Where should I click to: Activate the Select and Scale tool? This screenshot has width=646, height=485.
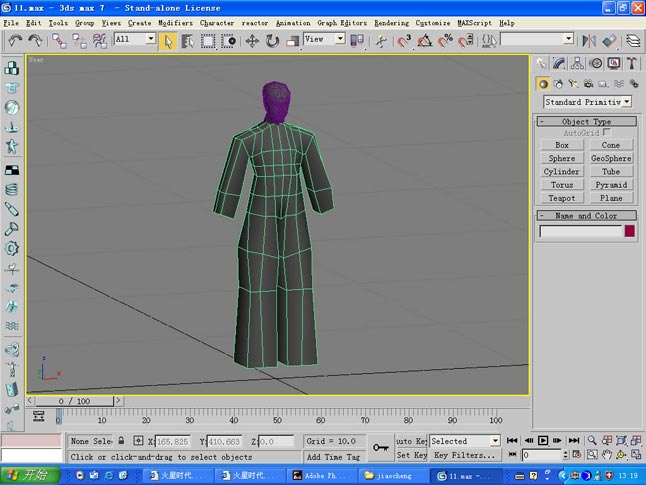[x=293, y=41]
